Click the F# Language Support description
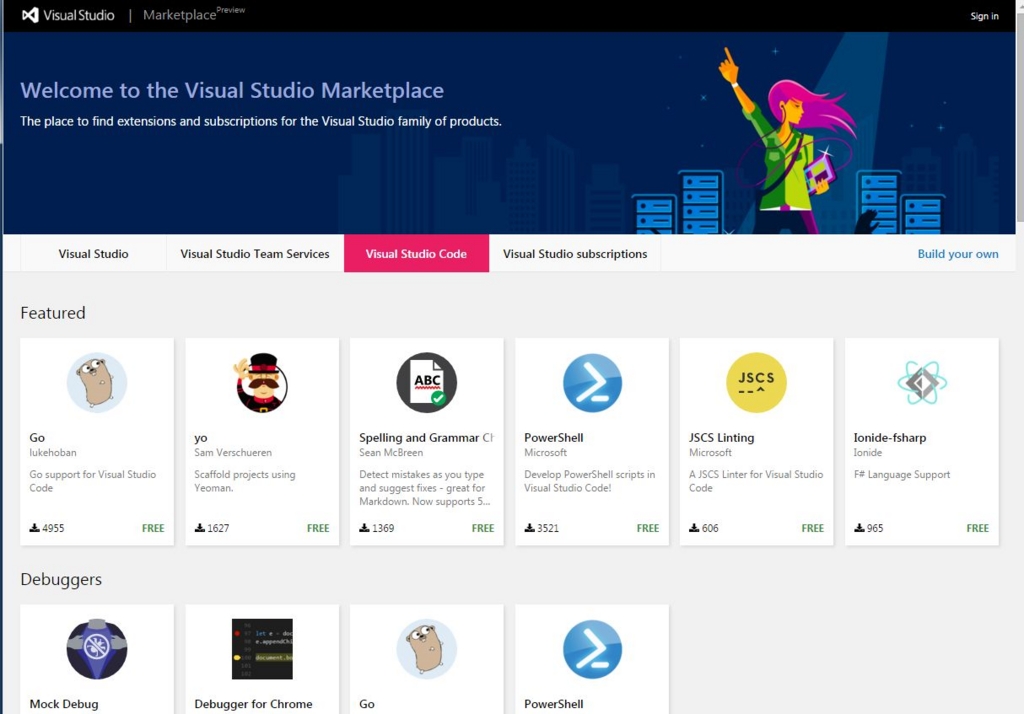Screen dimensions: 1024x714 pyautogui.click(x=902, y=475)
